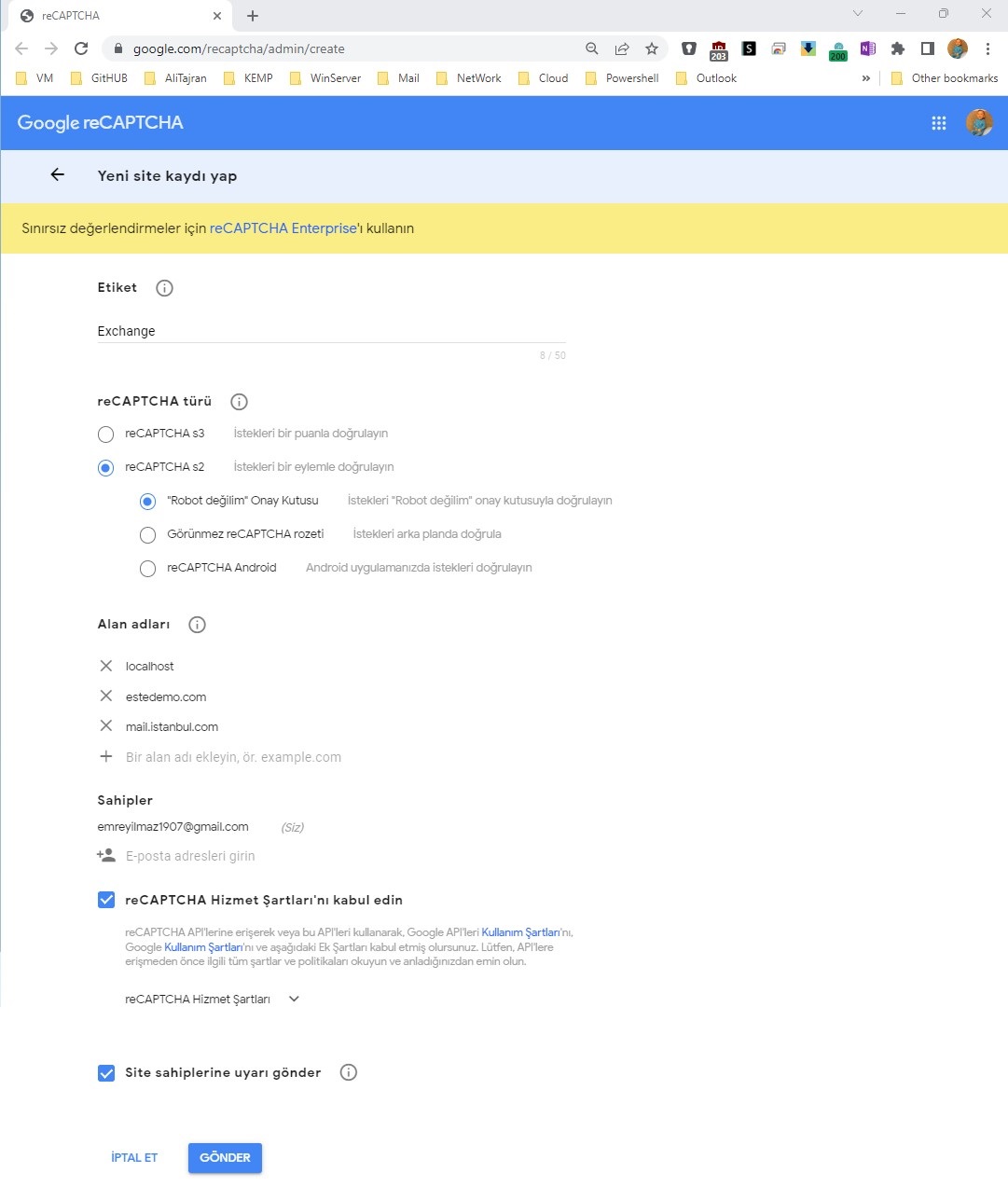The height and width of the screenshot is (1200, 1008).
Task: Show hidden bookmarks with the double chevron
Action: (865, 78)
